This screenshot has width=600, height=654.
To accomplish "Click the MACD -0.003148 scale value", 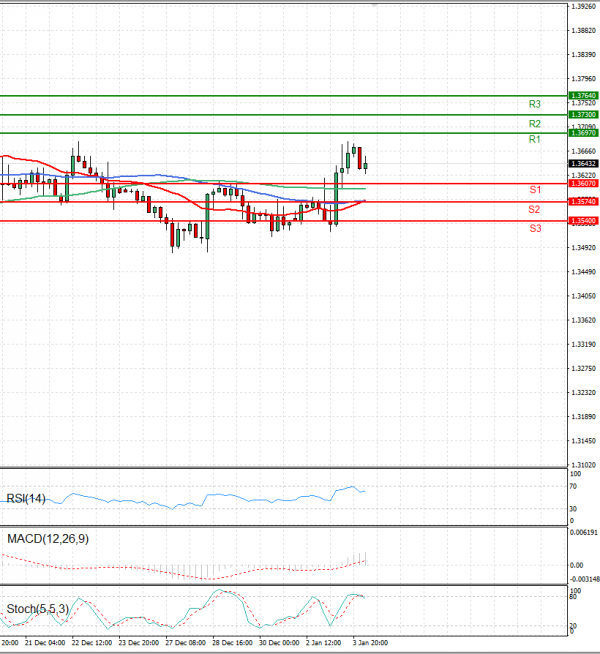I will pyautogui.click(x=585, y=579).
